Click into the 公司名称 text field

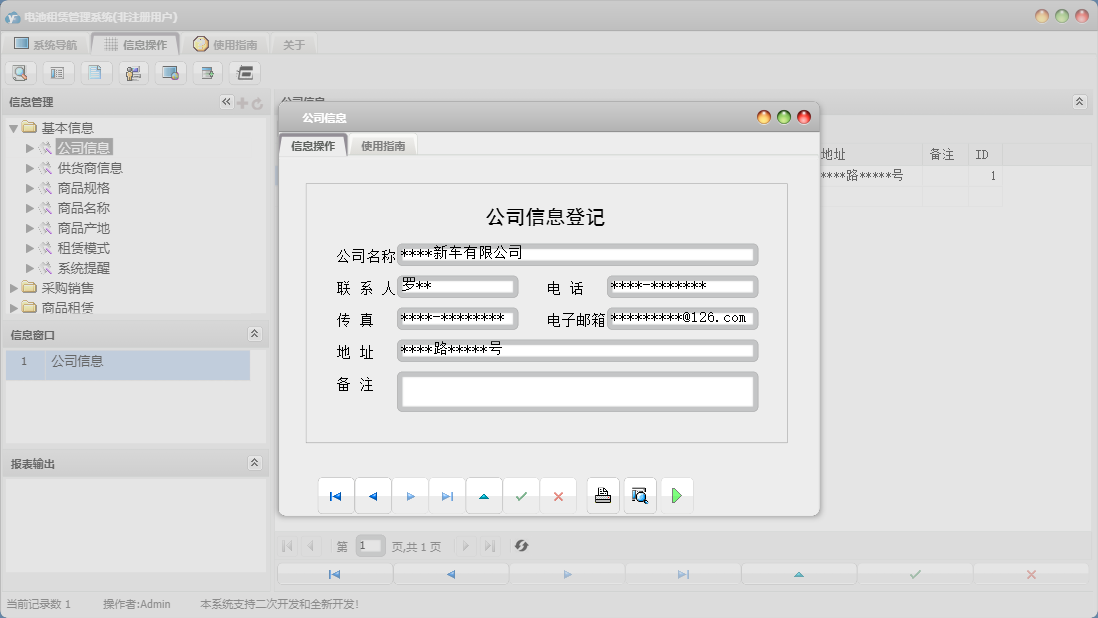click(x=576, y=255)
